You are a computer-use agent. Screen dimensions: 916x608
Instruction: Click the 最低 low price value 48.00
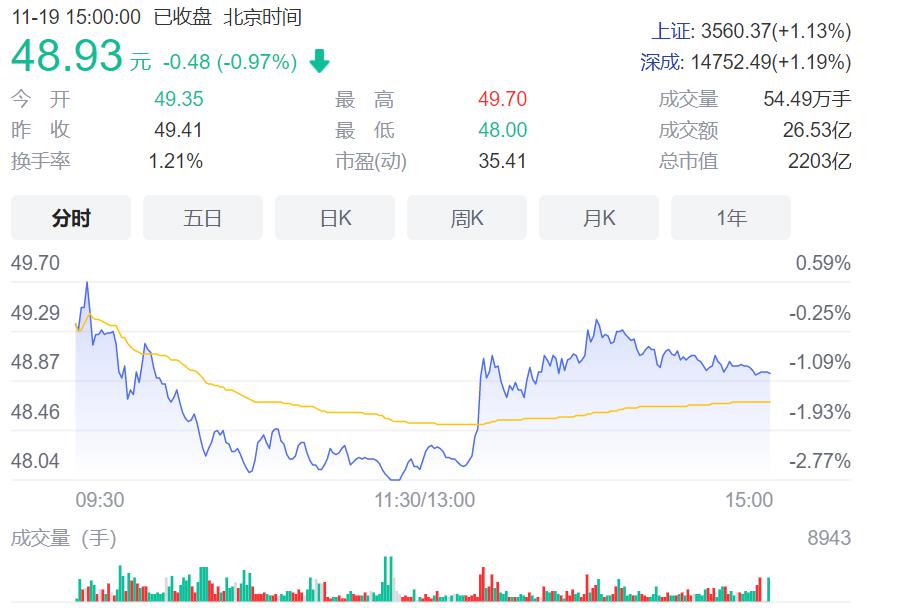pos(502,130)
